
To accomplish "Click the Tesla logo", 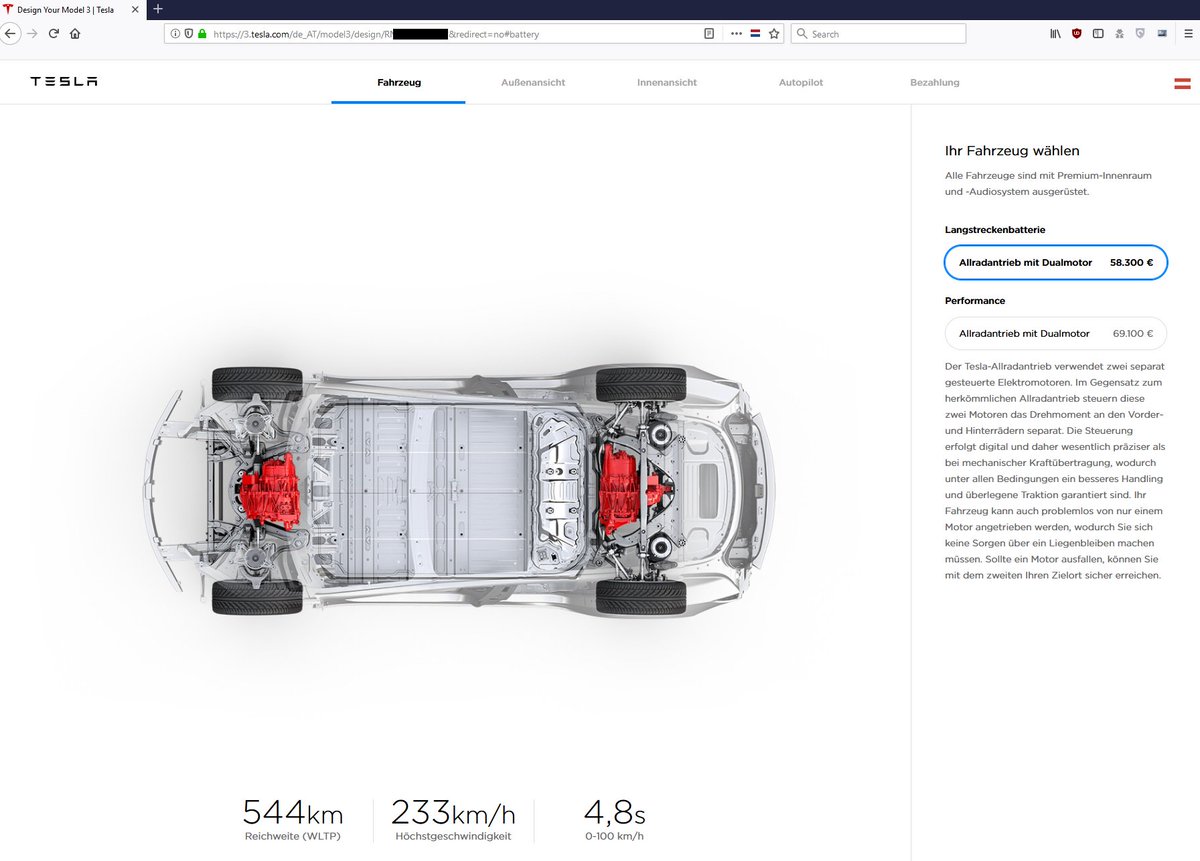I will 63,82.
